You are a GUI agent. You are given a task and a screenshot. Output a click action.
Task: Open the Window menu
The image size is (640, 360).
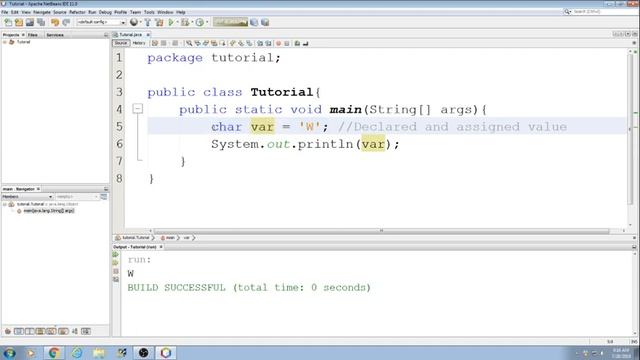click(x=165, y=12)
